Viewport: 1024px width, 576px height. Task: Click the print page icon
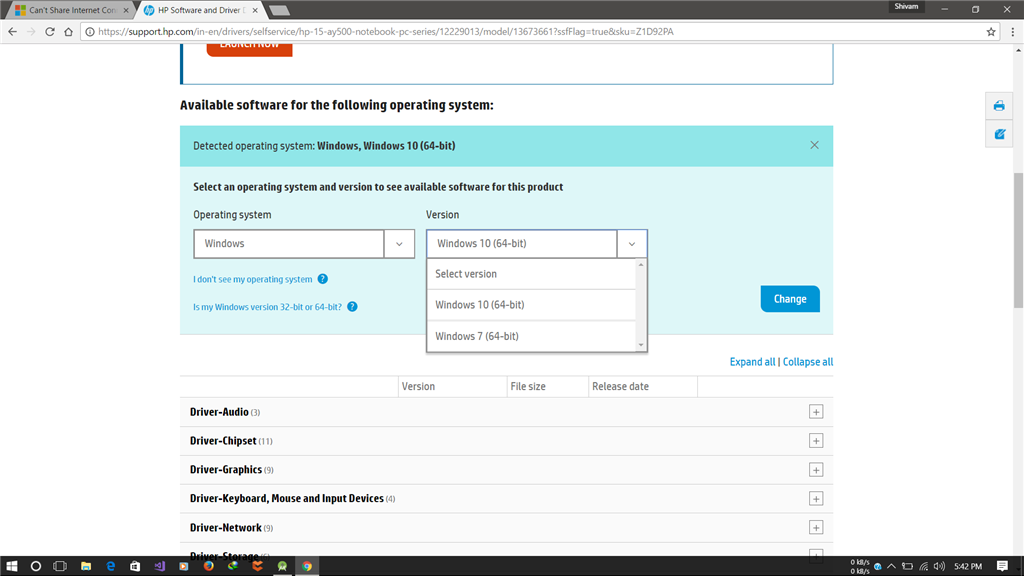point(999,106)
